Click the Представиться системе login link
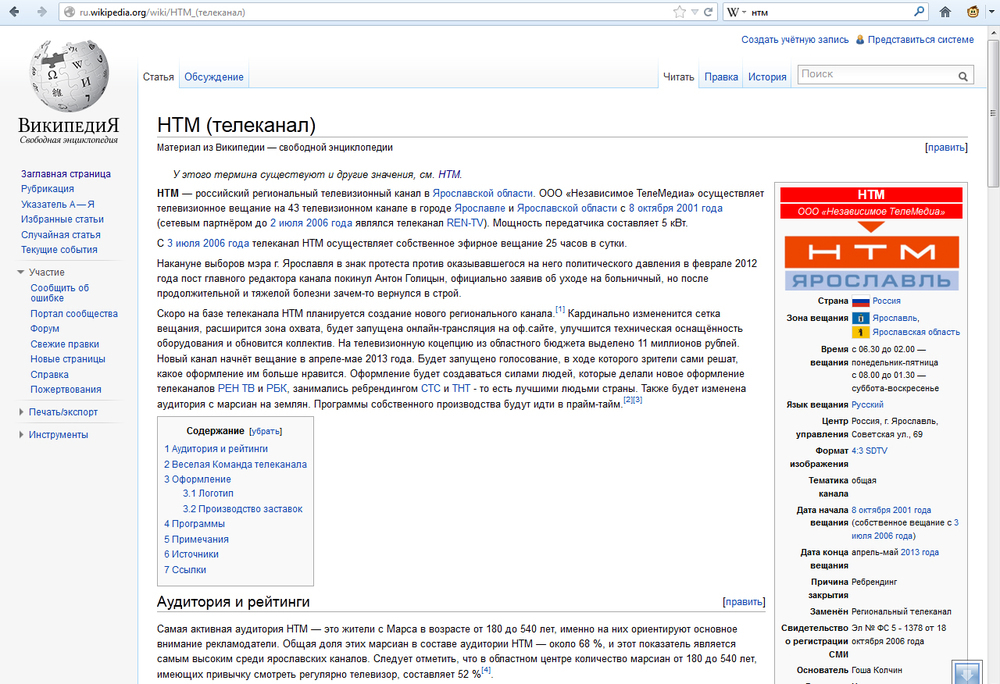The width and height of the screenshot is (1000, 684). click(x=920, y=40)
